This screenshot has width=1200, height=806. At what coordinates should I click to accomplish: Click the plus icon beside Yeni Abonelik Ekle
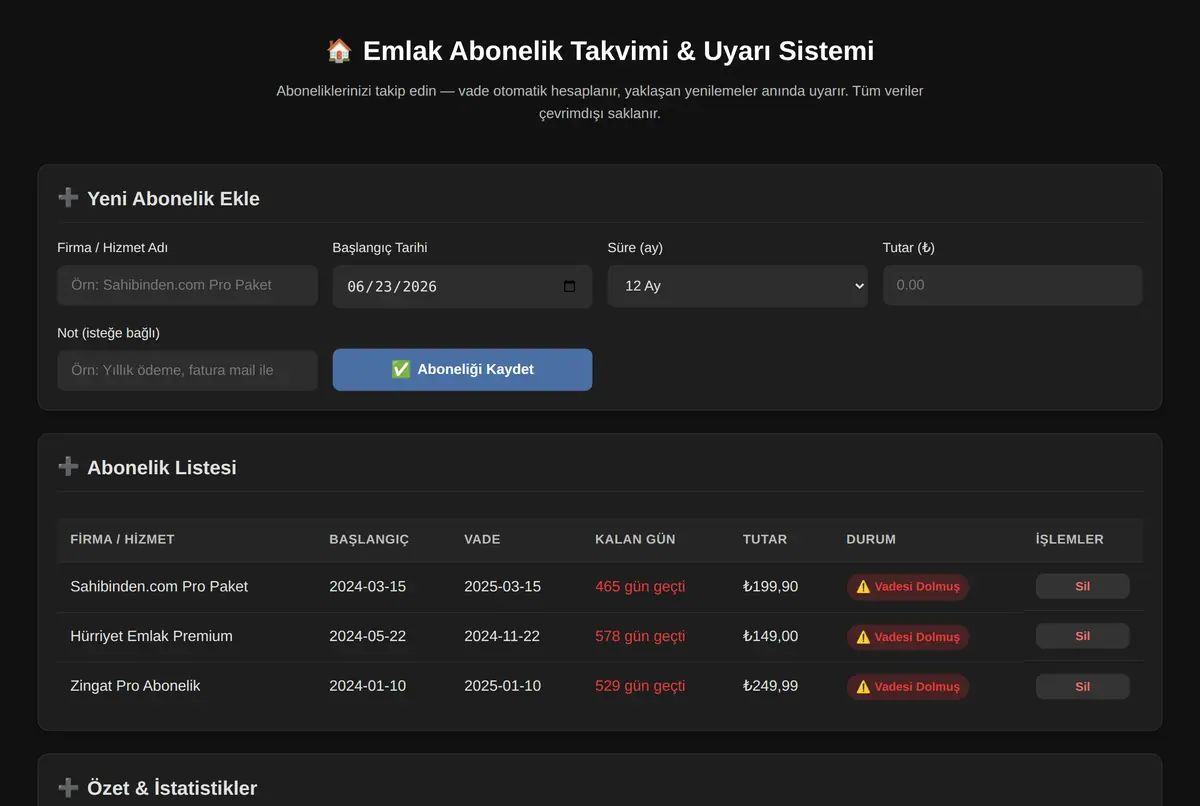pyautogui.click(x=68, y=198)
